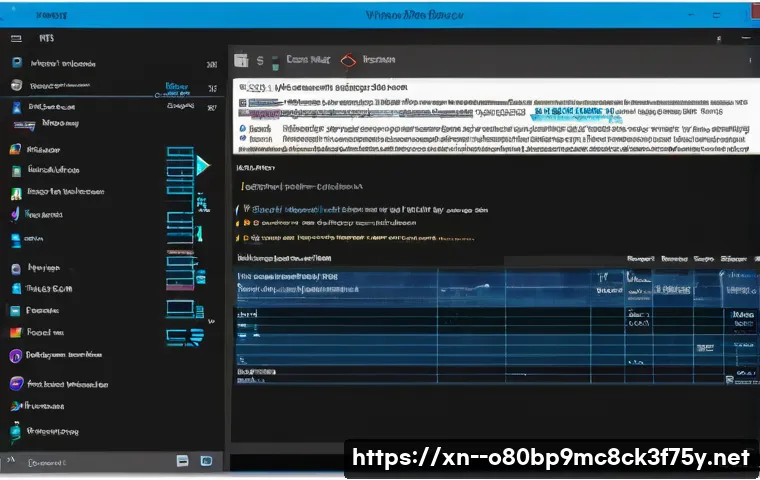Click the cyan right-pointing arrow beside the sidebar
The image size is (760, 480).
tap(204, 165)
